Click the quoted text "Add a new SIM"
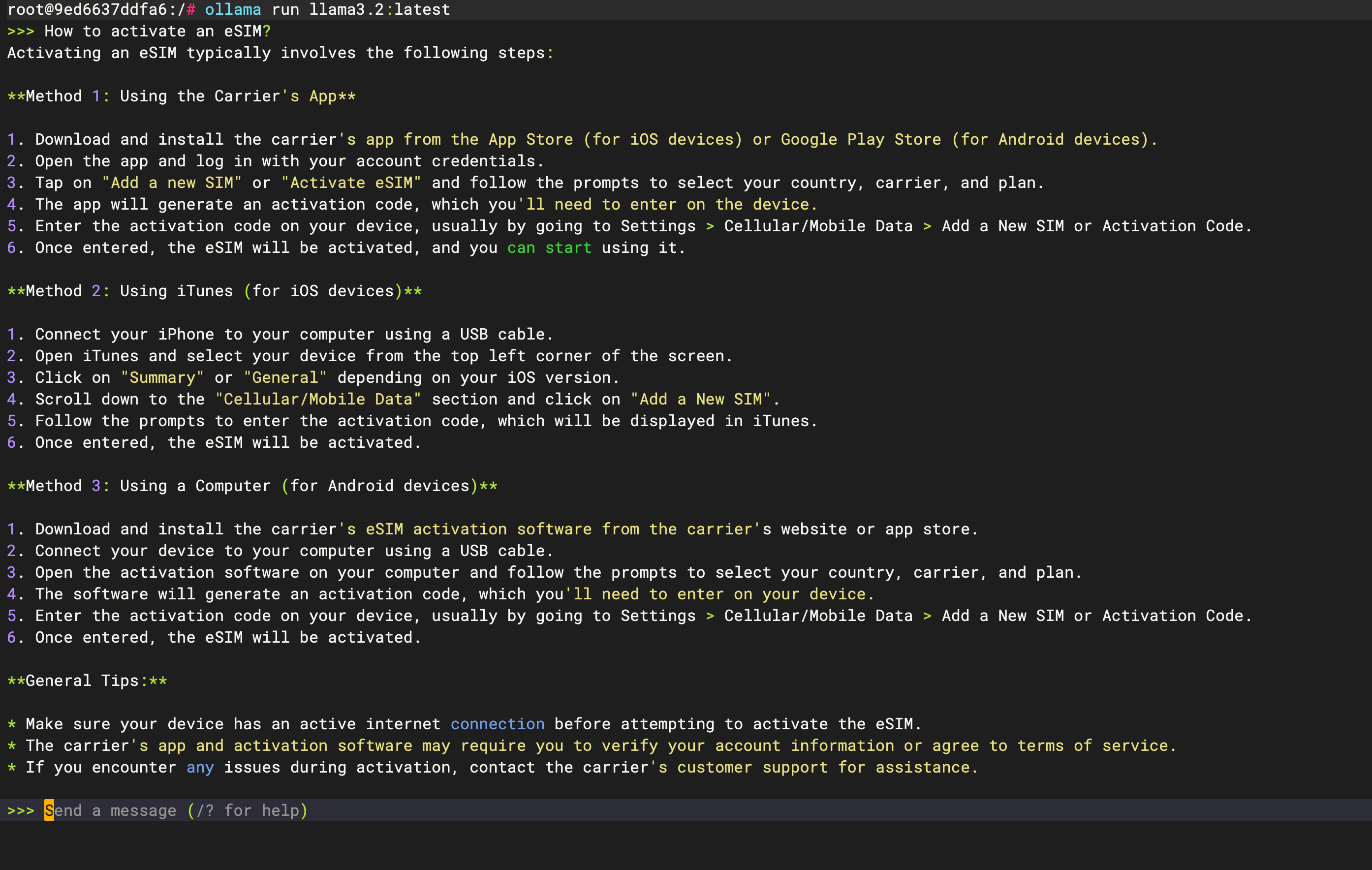 171,183
